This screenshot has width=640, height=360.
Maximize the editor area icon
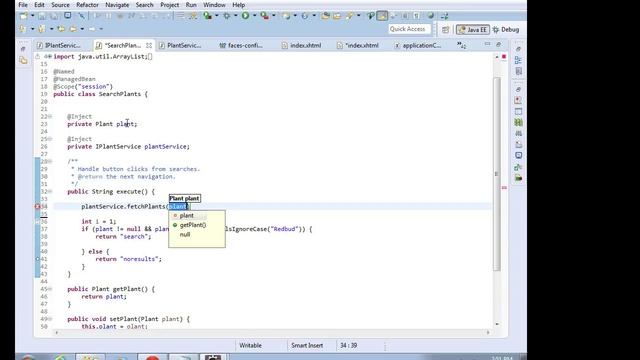498,44
